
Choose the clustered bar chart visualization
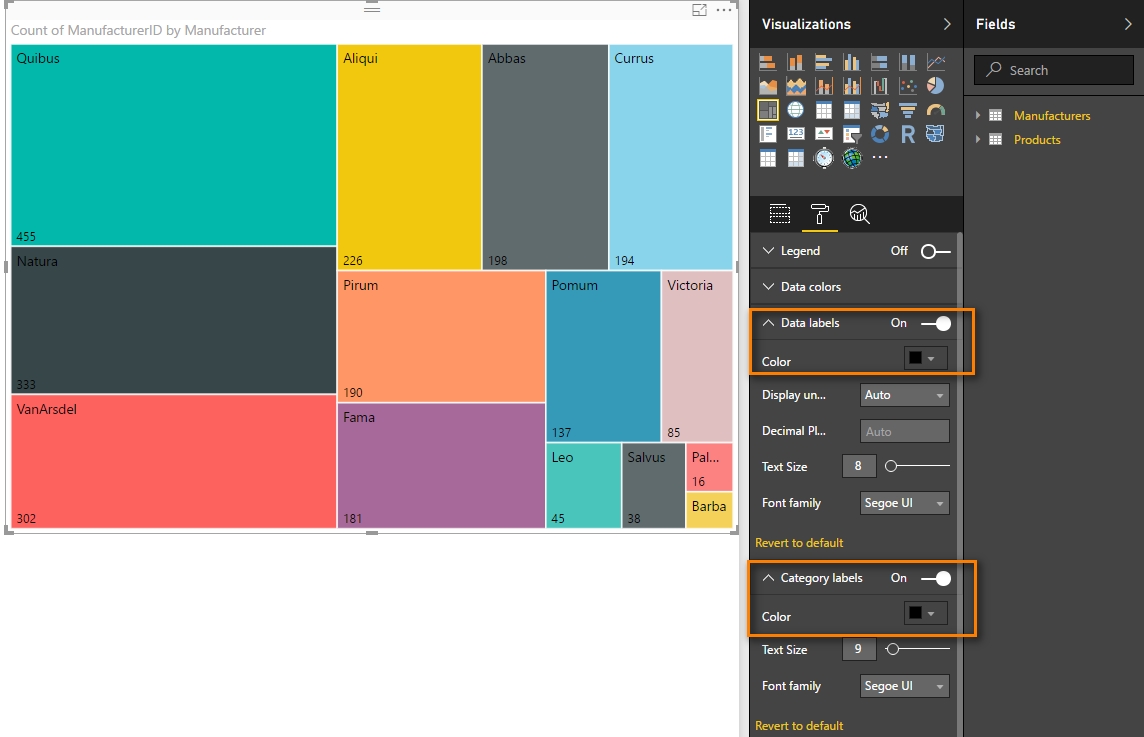point(824,62)
